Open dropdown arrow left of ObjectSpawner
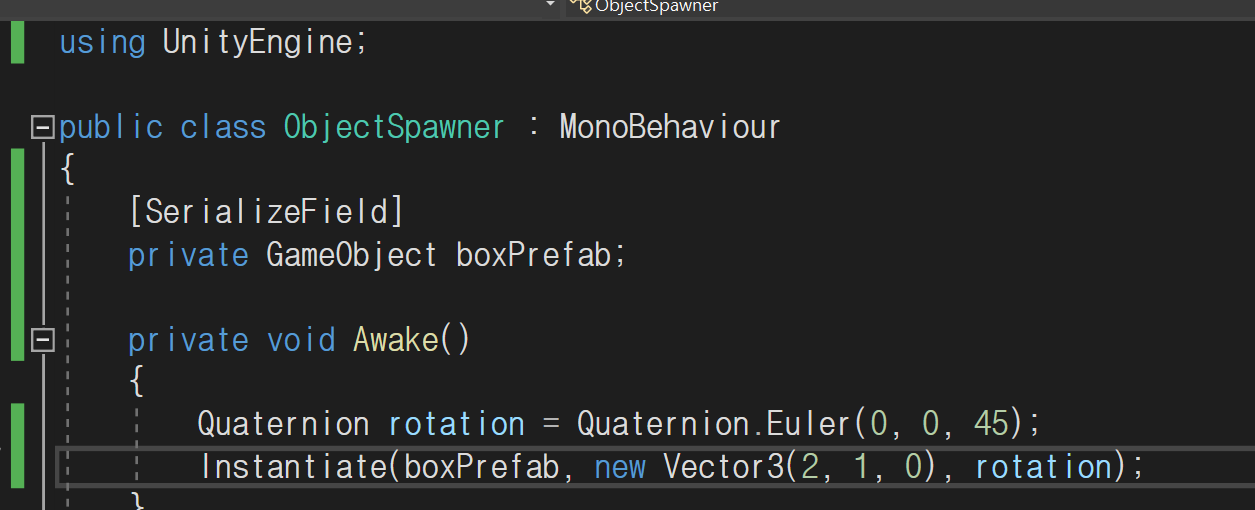 pyautogui.click(x=550, y=5)
